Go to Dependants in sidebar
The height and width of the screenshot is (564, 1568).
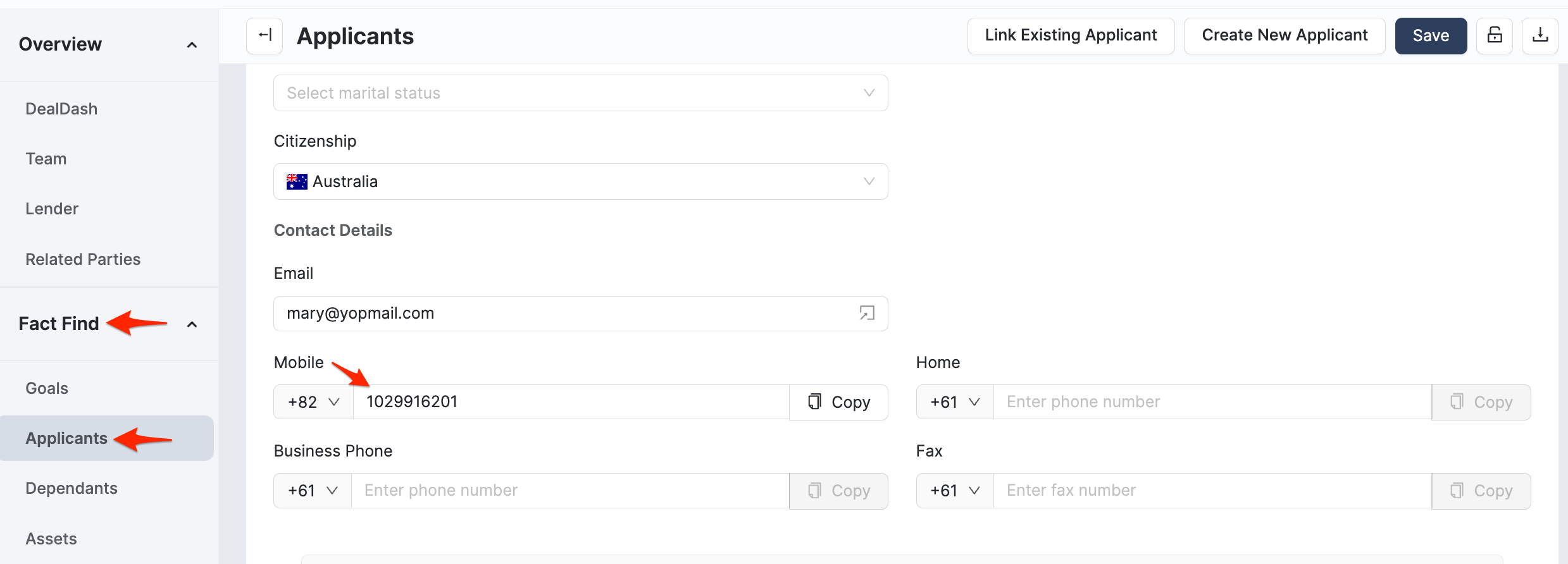pyautogui.click(x=72, y=488)
